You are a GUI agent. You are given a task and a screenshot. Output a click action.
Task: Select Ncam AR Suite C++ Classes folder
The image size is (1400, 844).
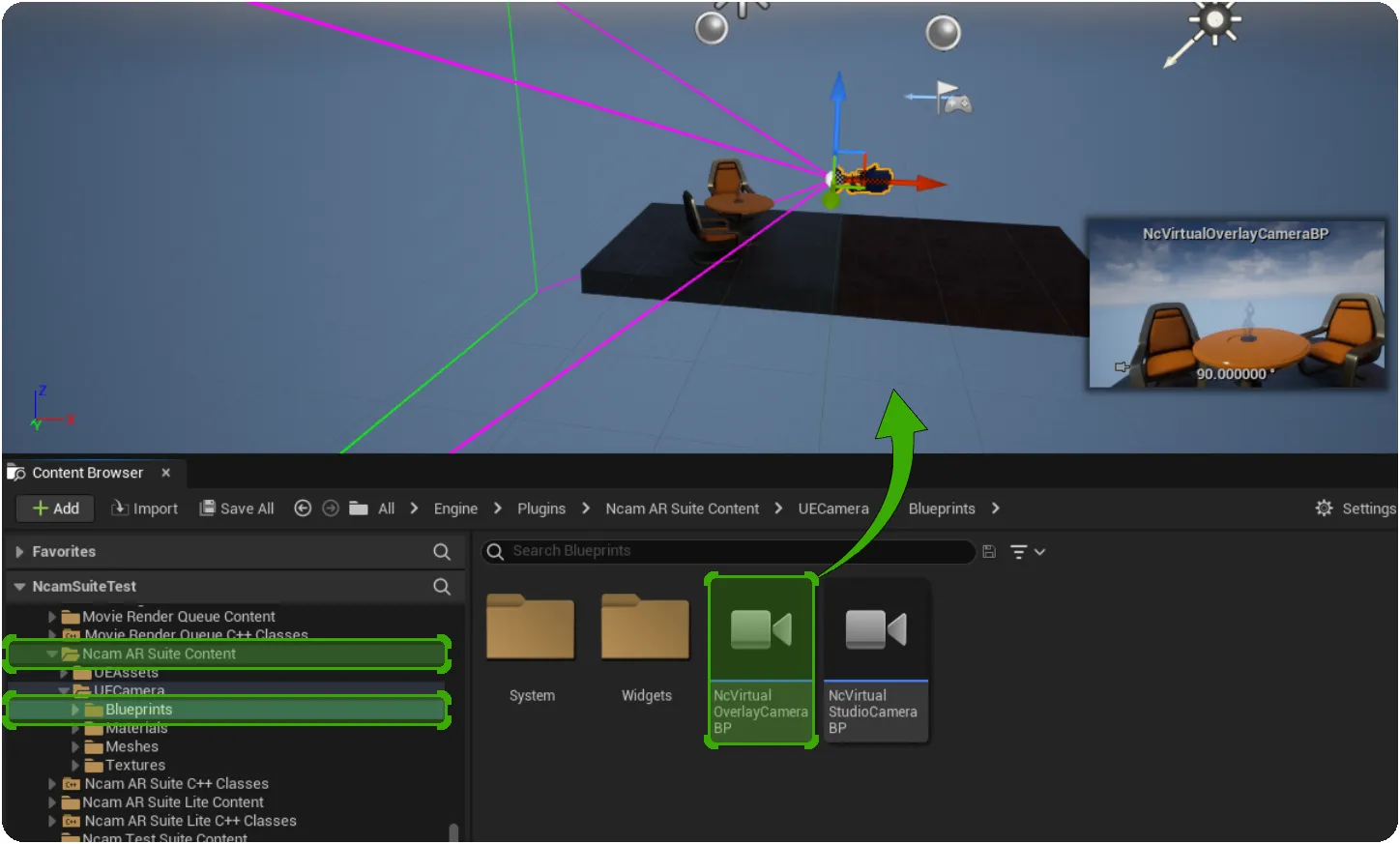coord(175,784)
